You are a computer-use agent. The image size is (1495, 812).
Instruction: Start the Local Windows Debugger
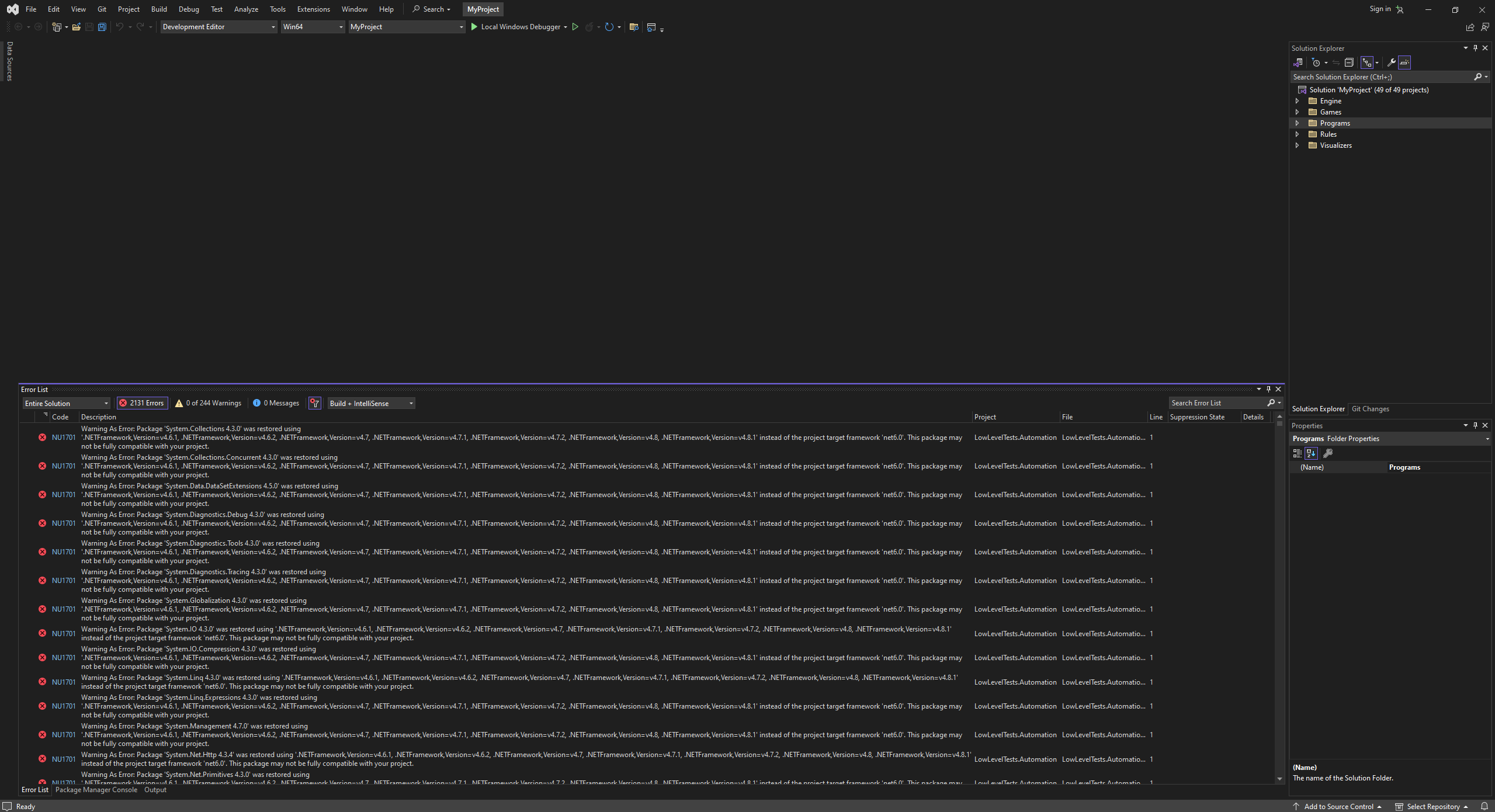(x=516, y=27)
